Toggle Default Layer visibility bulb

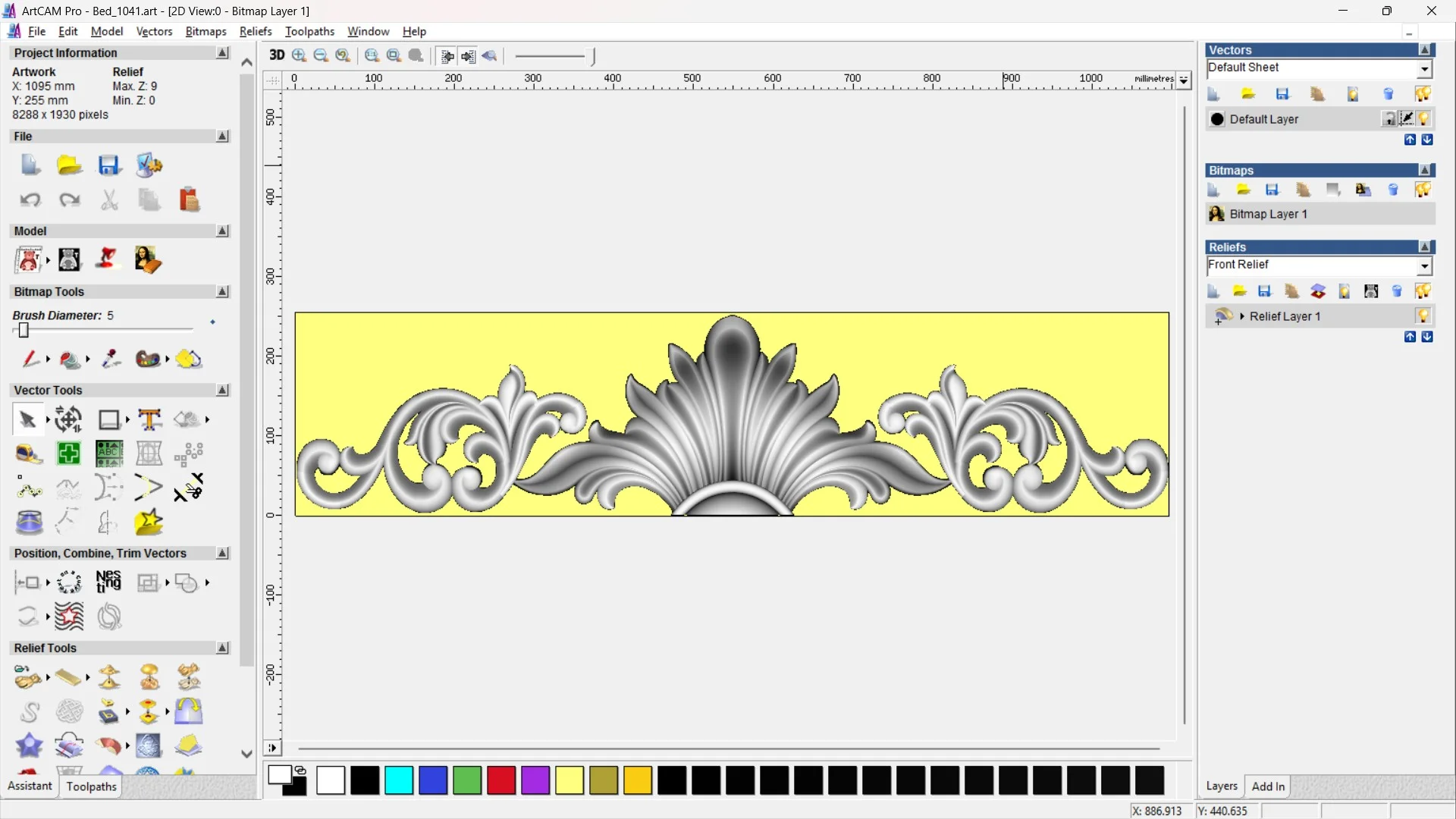tap(1423, 119)
